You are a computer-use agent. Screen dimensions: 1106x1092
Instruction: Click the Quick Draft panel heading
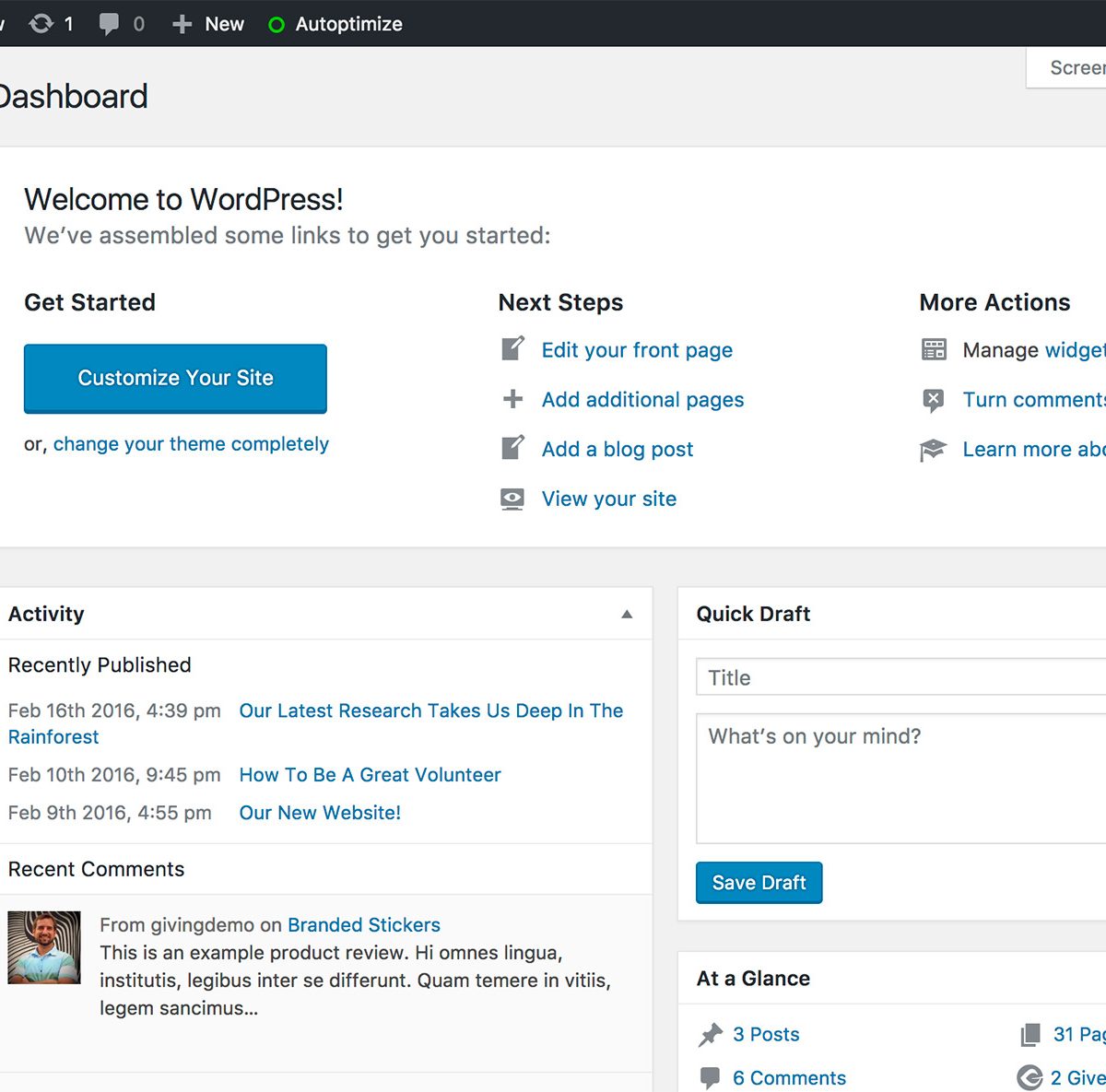tap(753, 614)
